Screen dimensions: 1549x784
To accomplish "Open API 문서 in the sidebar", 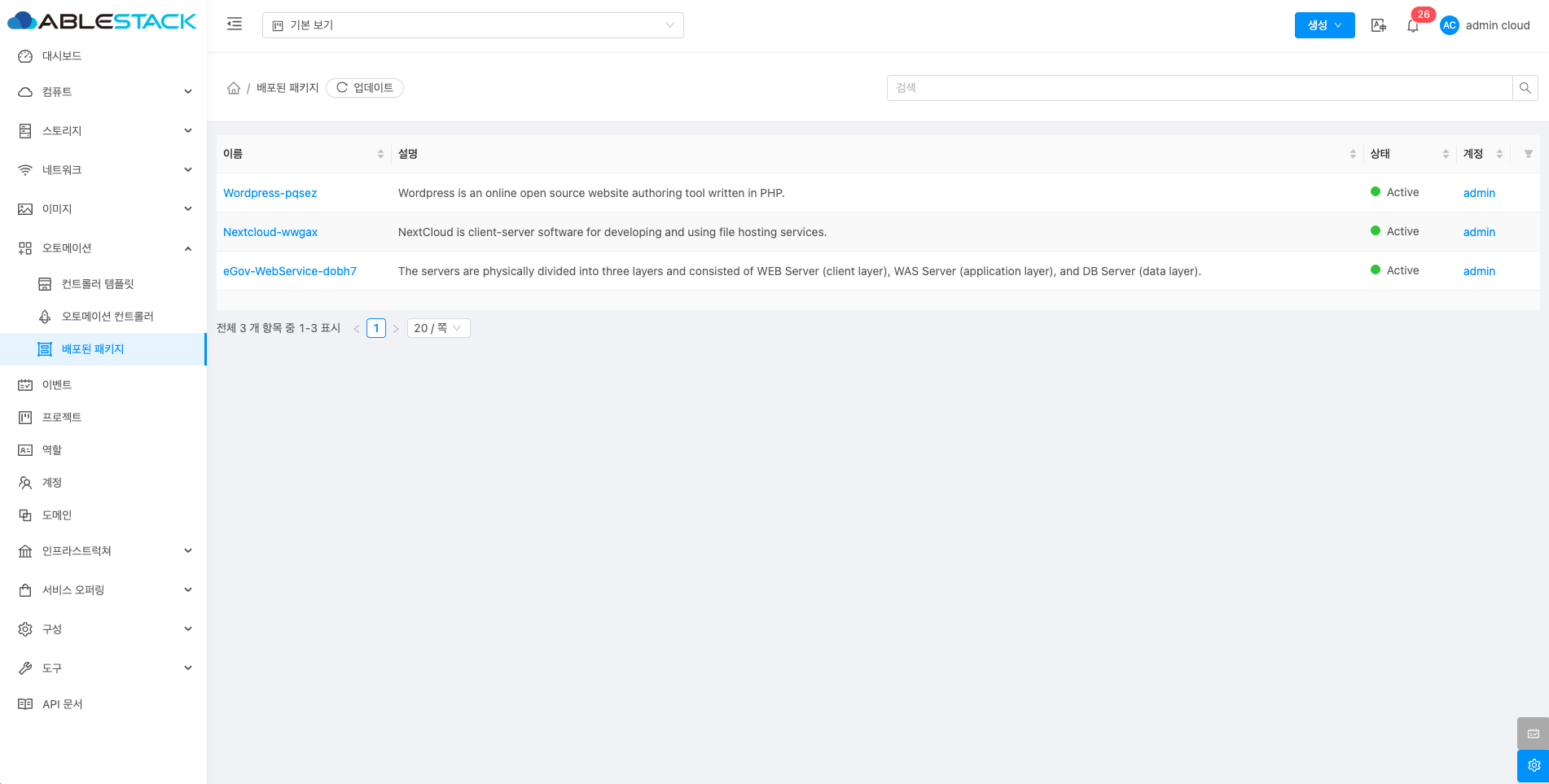I will (x=103, y=704).
